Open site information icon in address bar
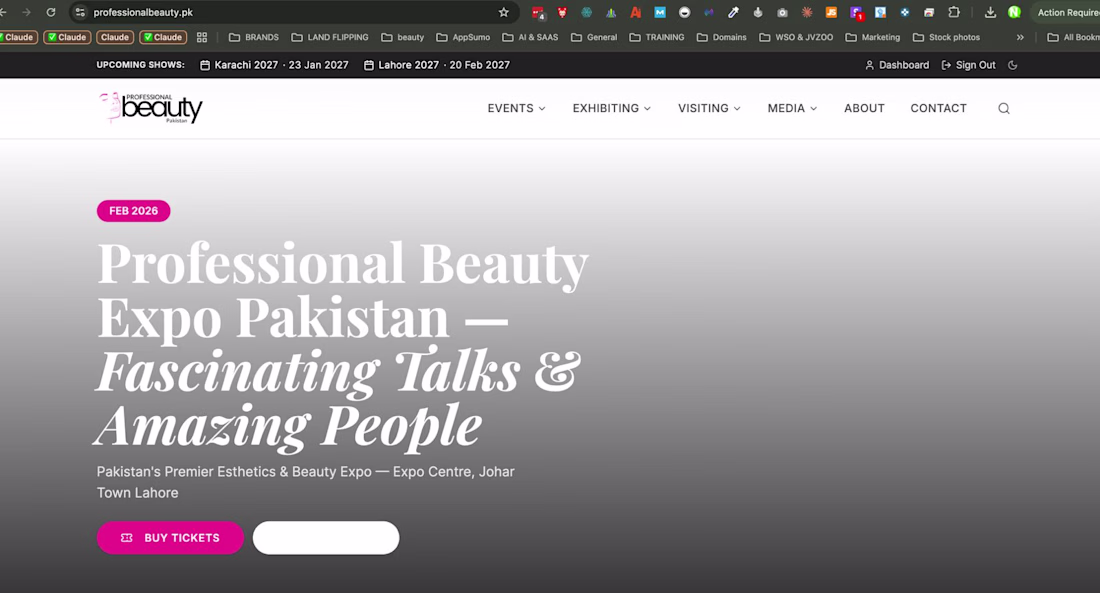Viewport: 1100px width, 593px height. tap(80, 12)
